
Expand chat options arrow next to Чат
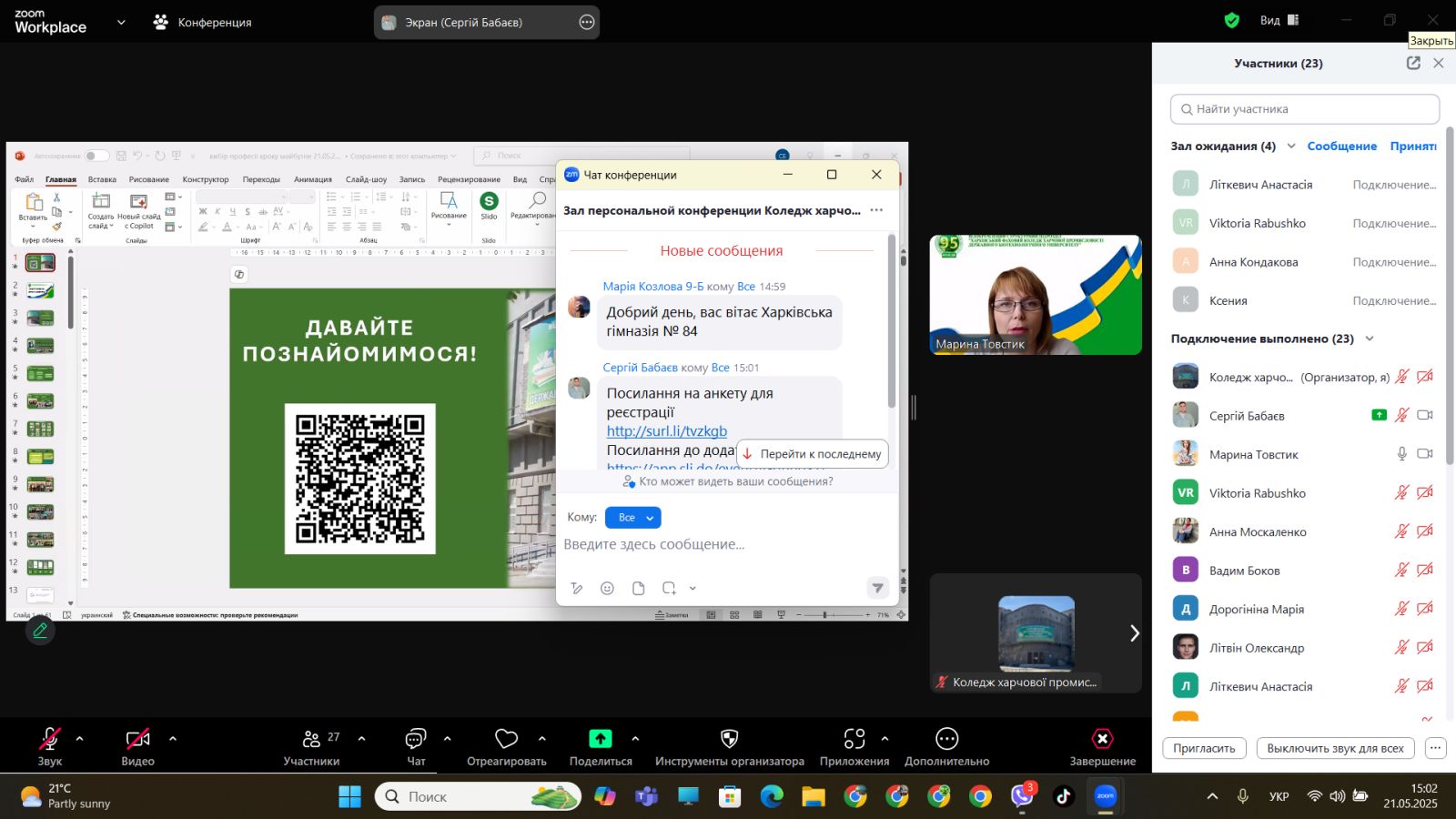point(447,738)
